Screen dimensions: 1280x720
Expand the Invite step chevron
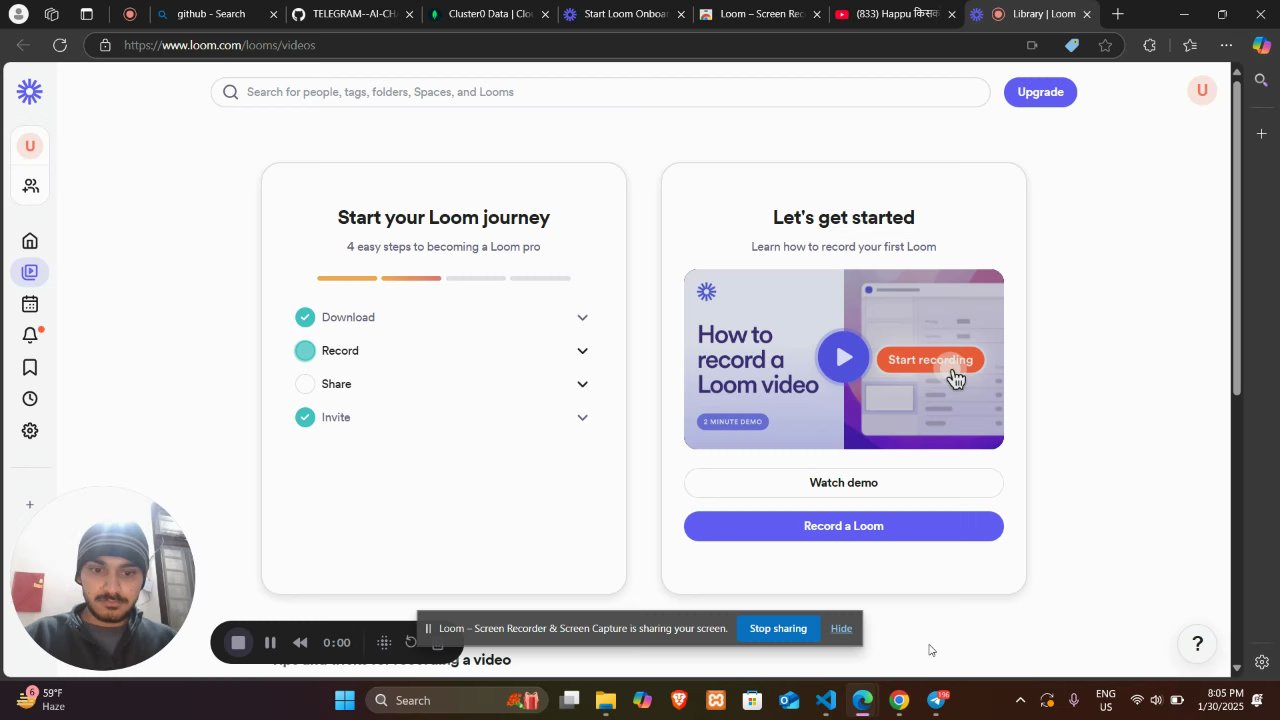pos(582,418)
